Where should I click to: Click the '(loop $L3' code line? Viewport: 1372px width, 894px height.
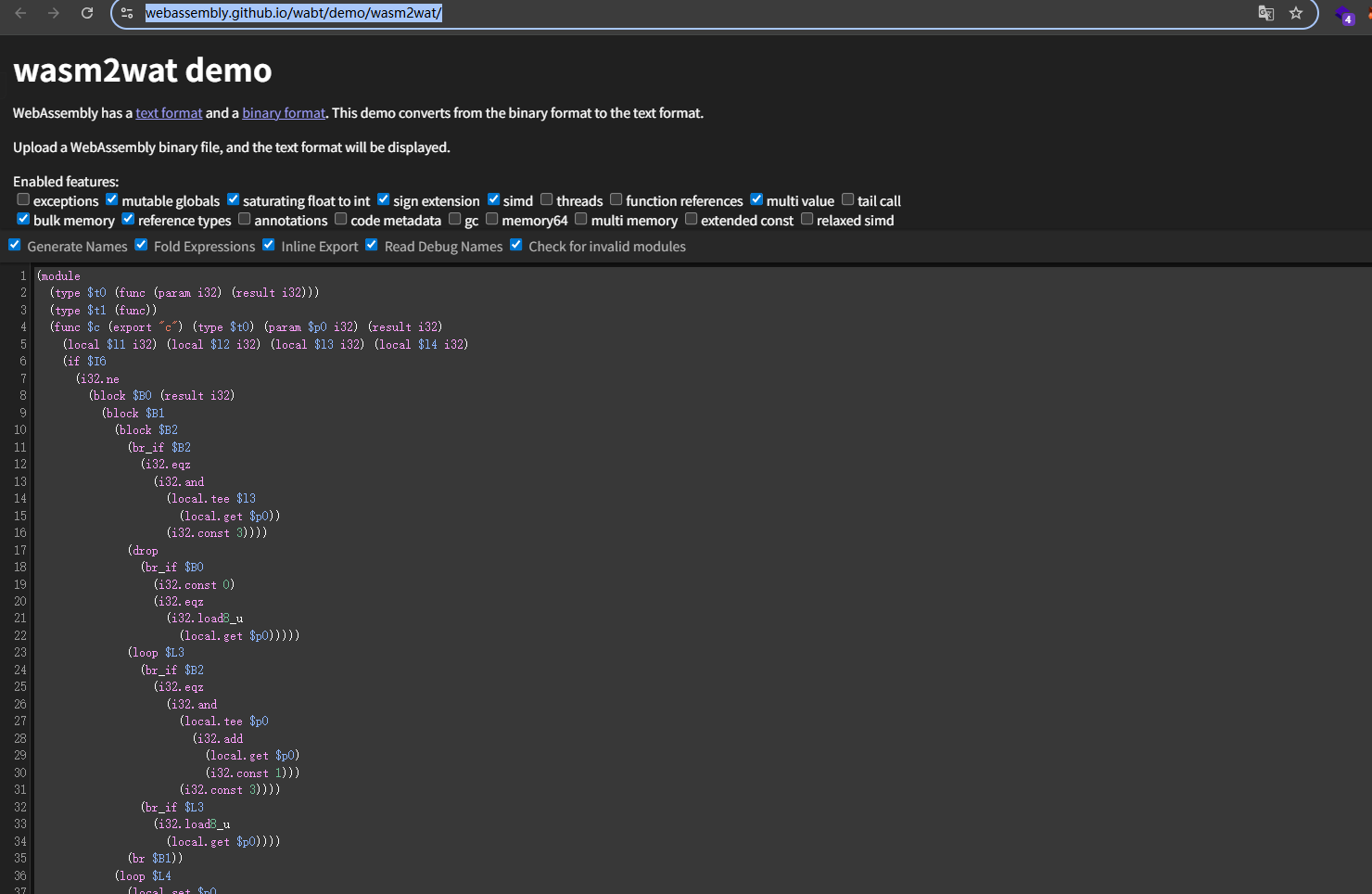click(x=156, y=653)
